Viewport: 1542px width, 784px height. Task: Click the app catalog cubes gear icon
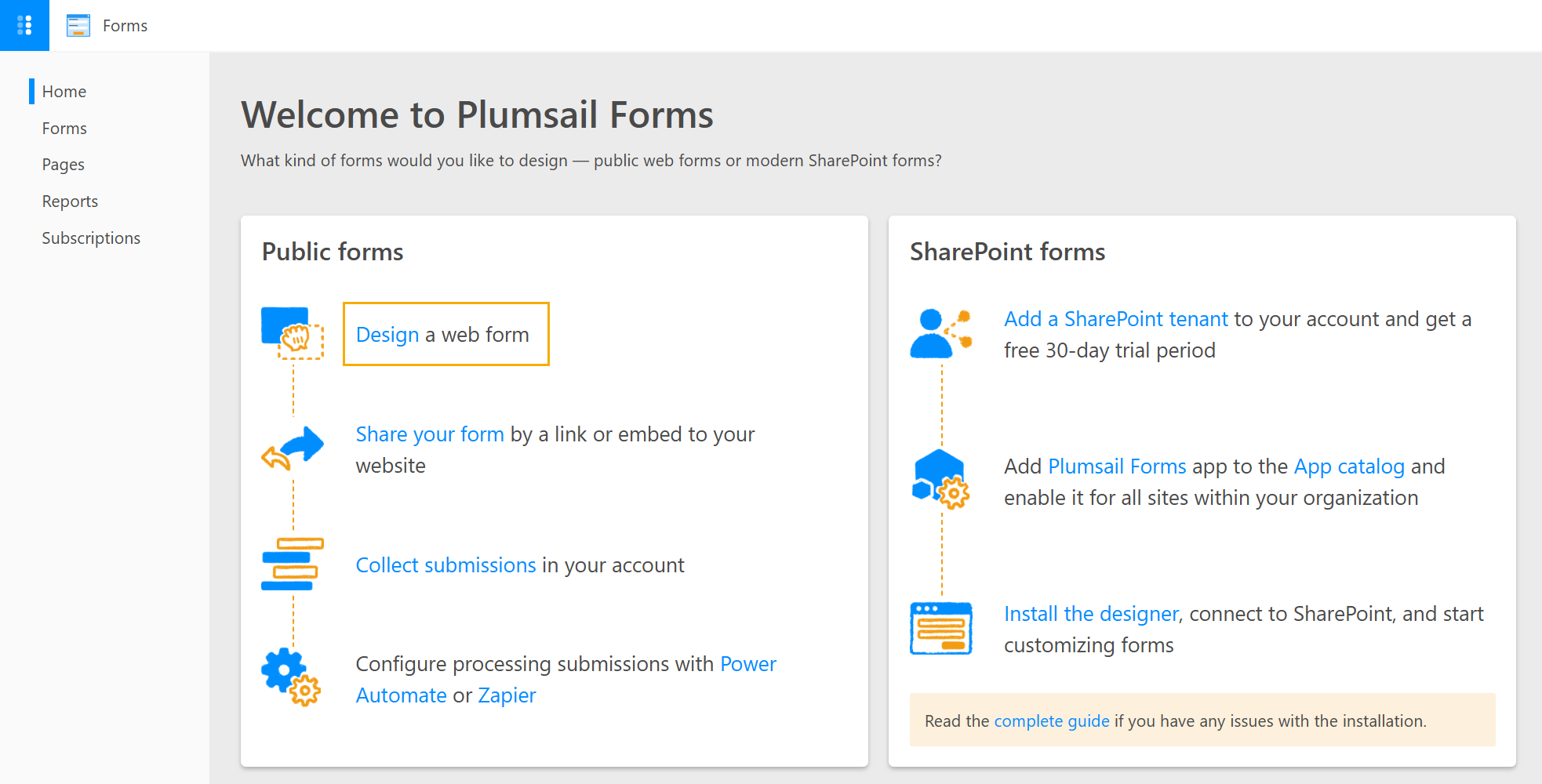(941, 479)
